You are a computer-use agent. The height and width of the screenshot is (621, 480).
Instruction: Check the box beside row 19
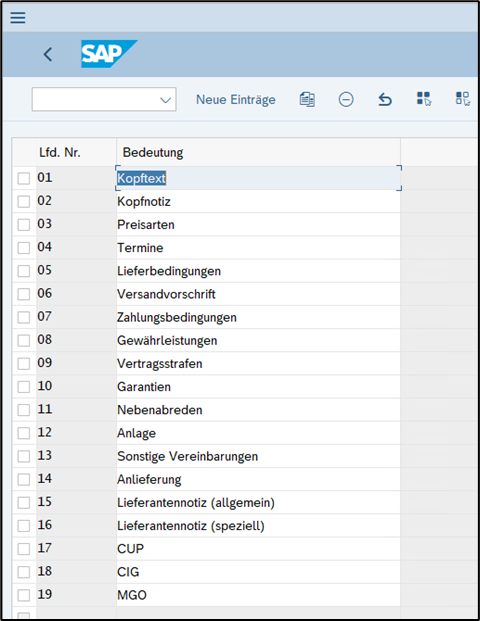point(24,595)
